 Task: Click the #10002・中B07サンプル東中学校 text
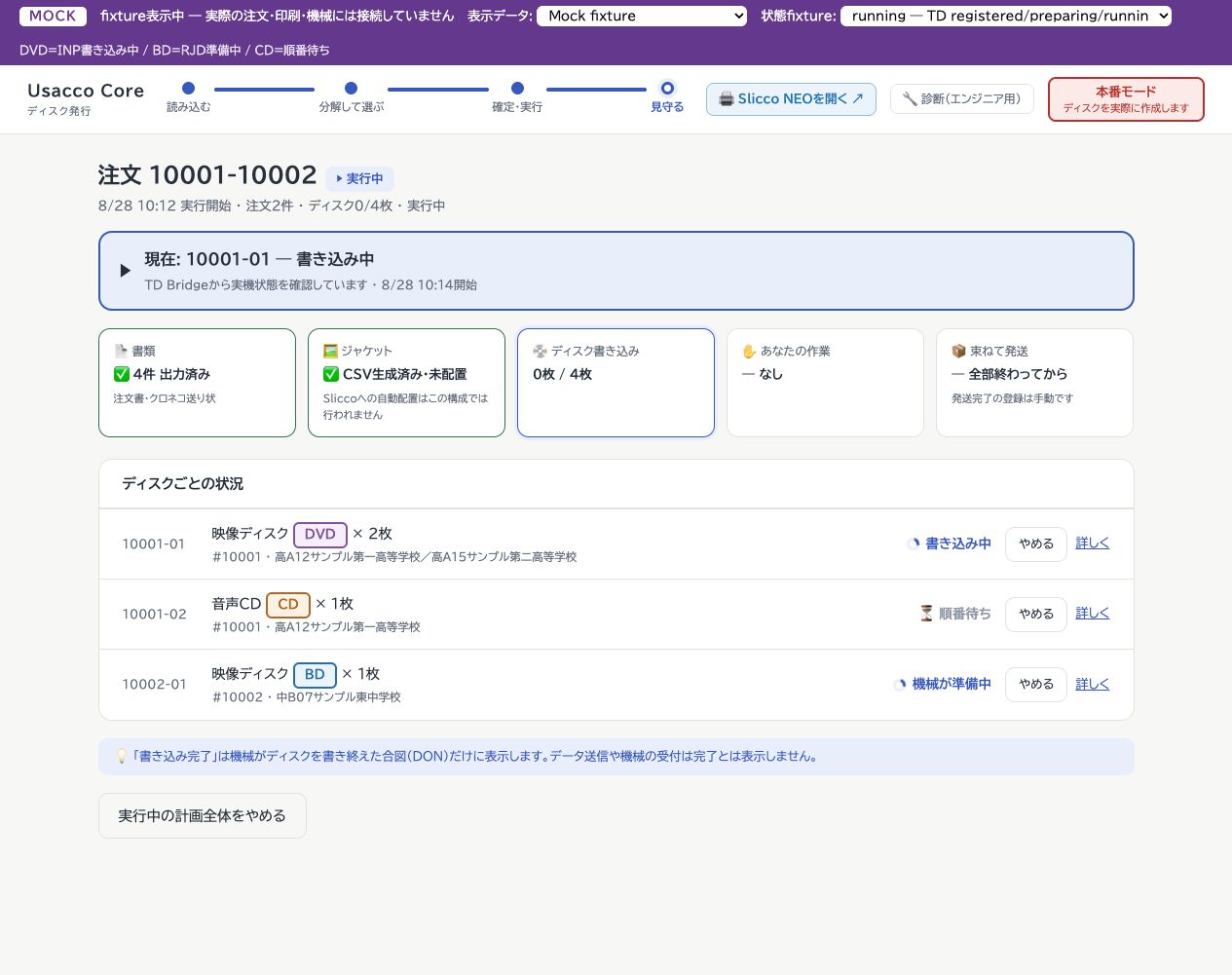(x=307, y=697)
